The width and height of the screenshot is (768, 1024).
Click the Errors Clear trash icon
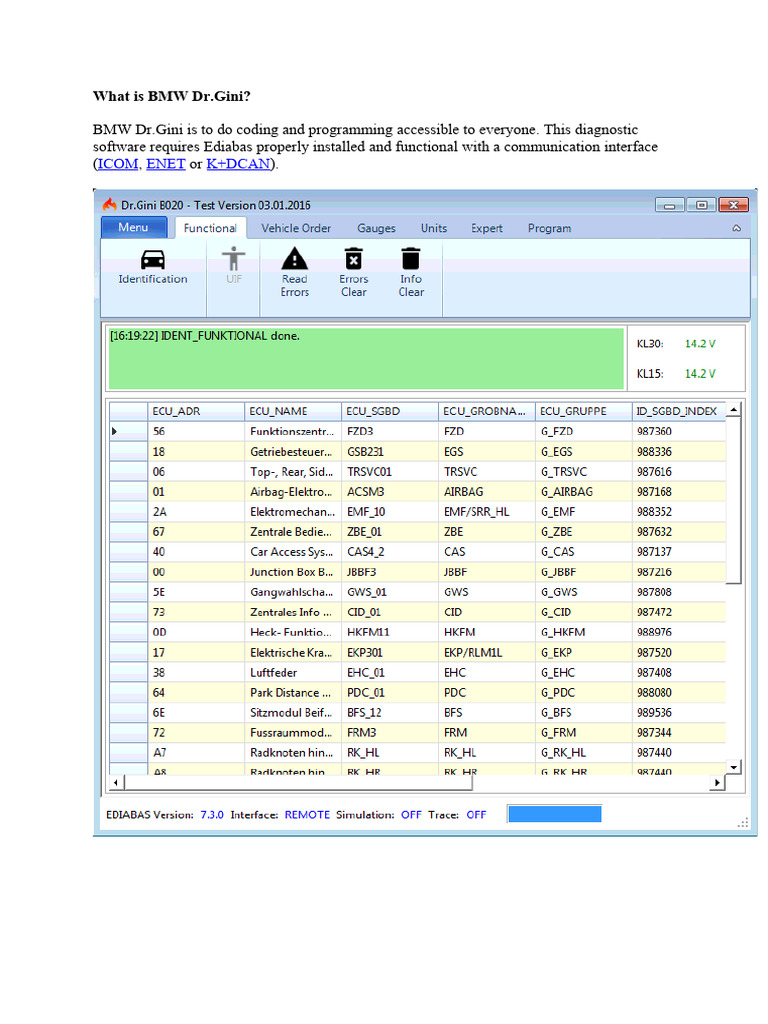(x=353, y=258)
